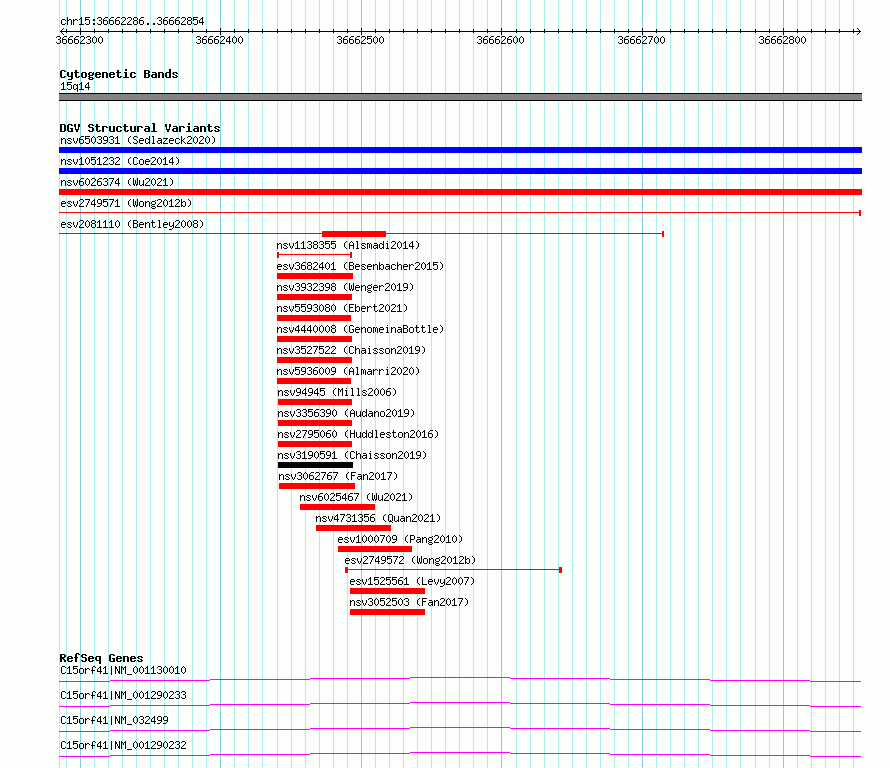The width and height of the screenshot is (890, 768).
Task: Select the blue bar under nsv6503931
Action: [x=460, y=150]
